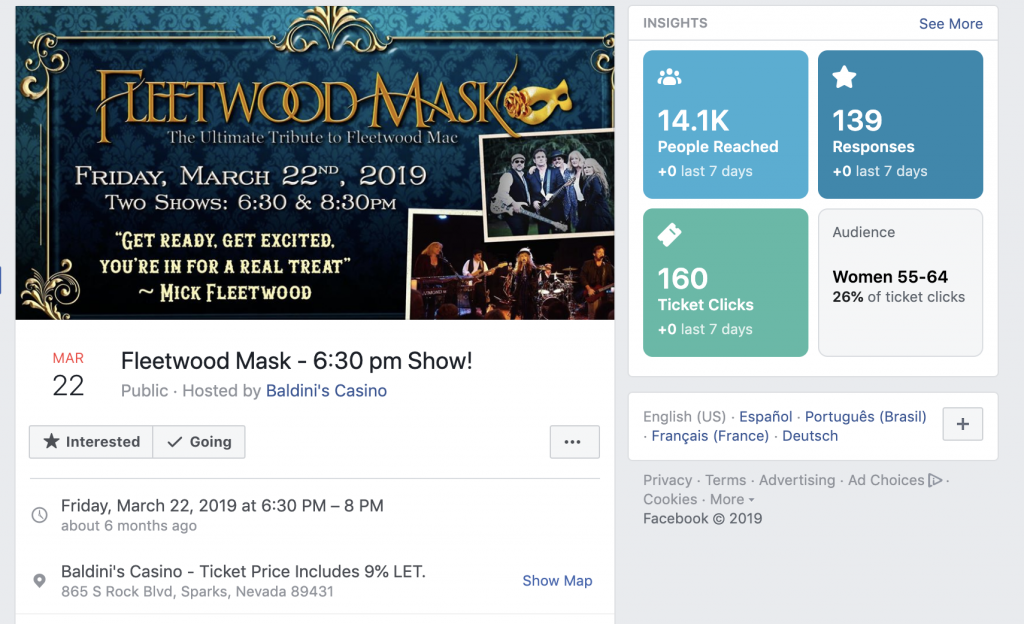Click the star icon in Responses card
1024x624 pixels.
844,77
